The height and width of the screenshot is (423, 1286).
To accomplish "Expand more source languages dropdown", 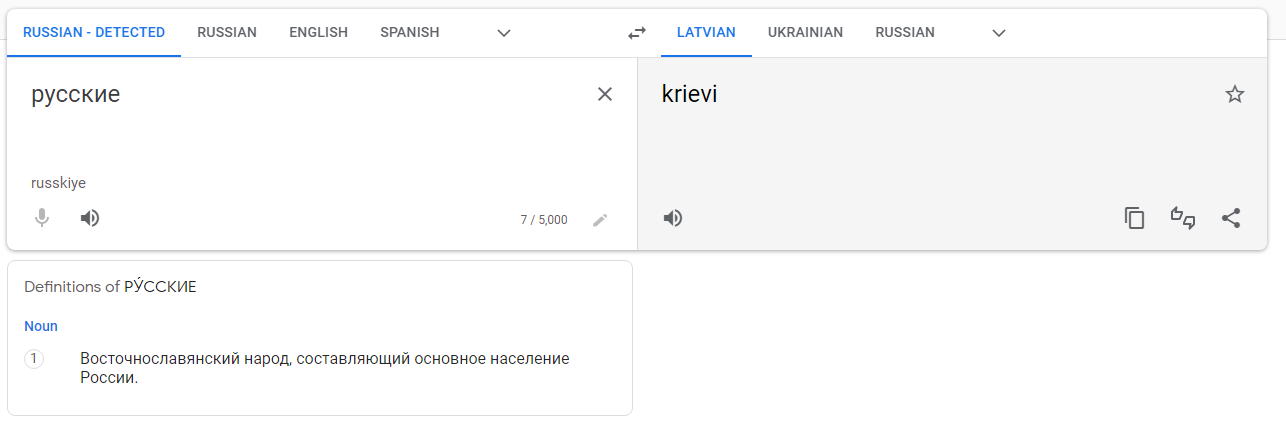I will (x=504, y=33).
